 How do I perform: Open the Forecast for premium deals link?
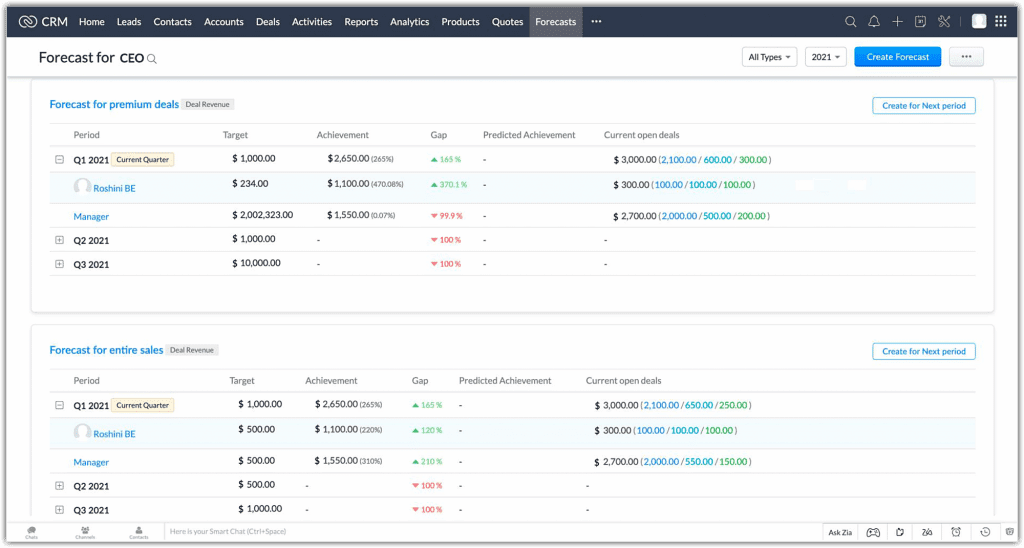click(114, 105)
